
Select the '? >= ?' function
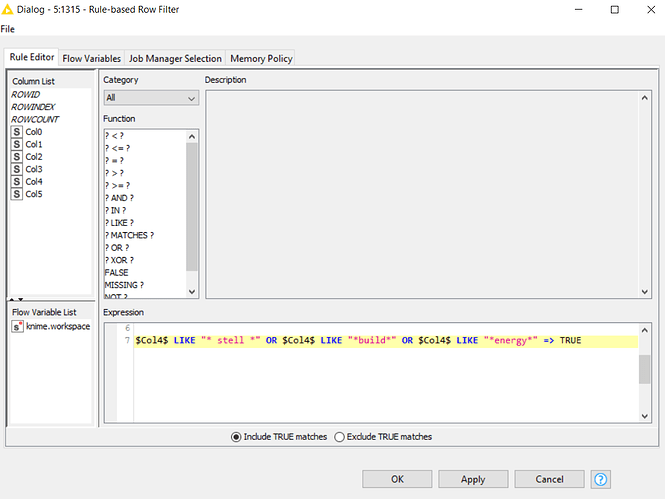pyautogui.click(x=117, y=186)
